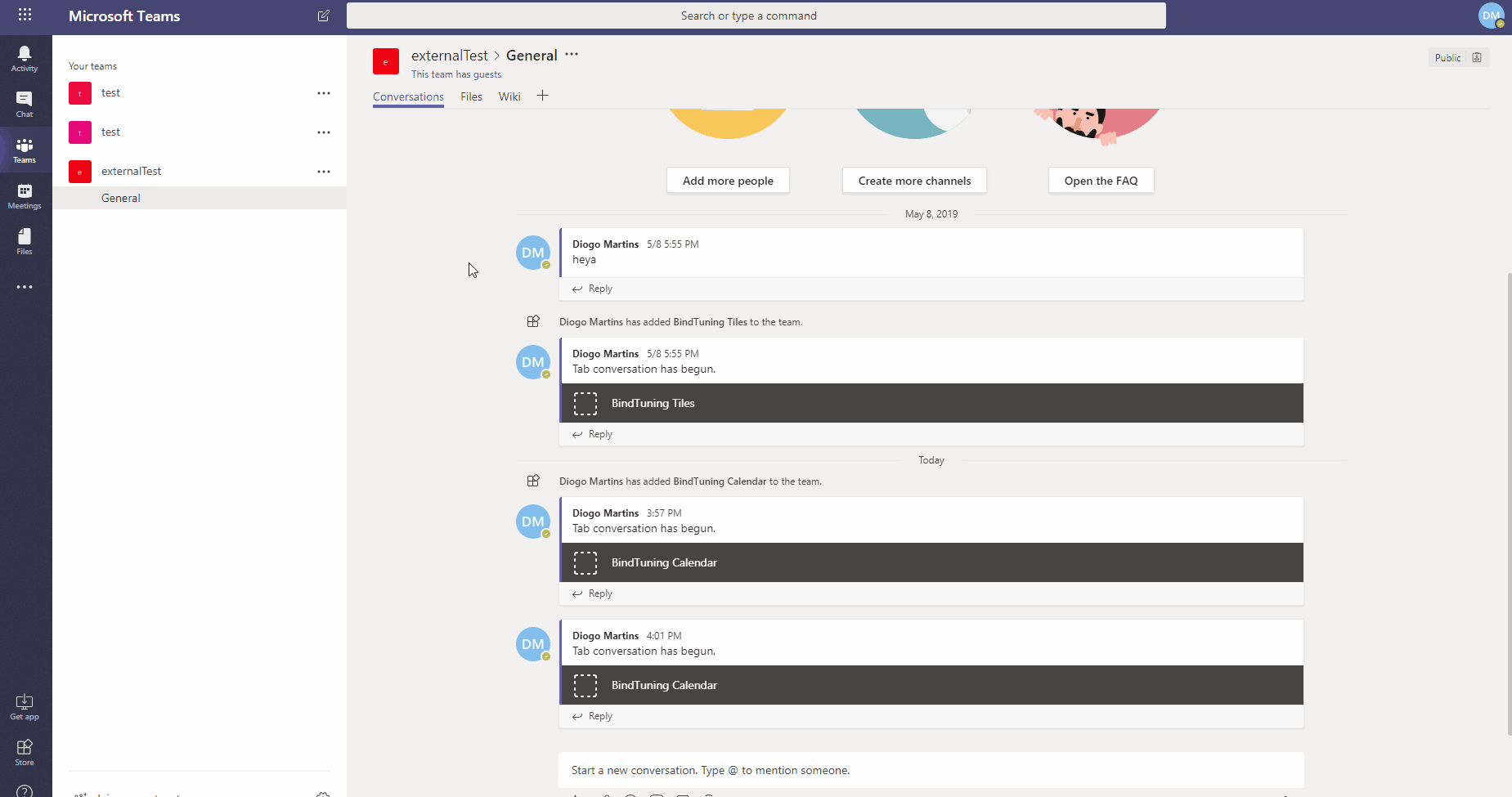The image size is (1512, 797).
Task: Click the 'Today' date divider label
Action: tap(931, 460)
